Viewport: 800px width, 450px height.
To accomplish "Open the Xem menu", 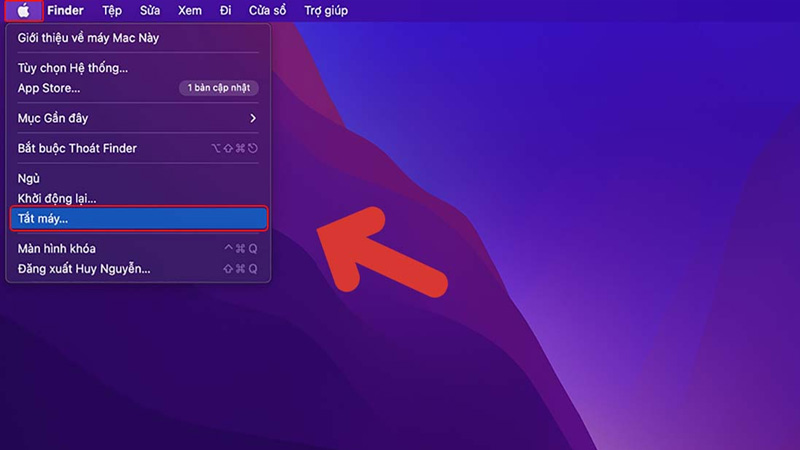I will (190, 11).
